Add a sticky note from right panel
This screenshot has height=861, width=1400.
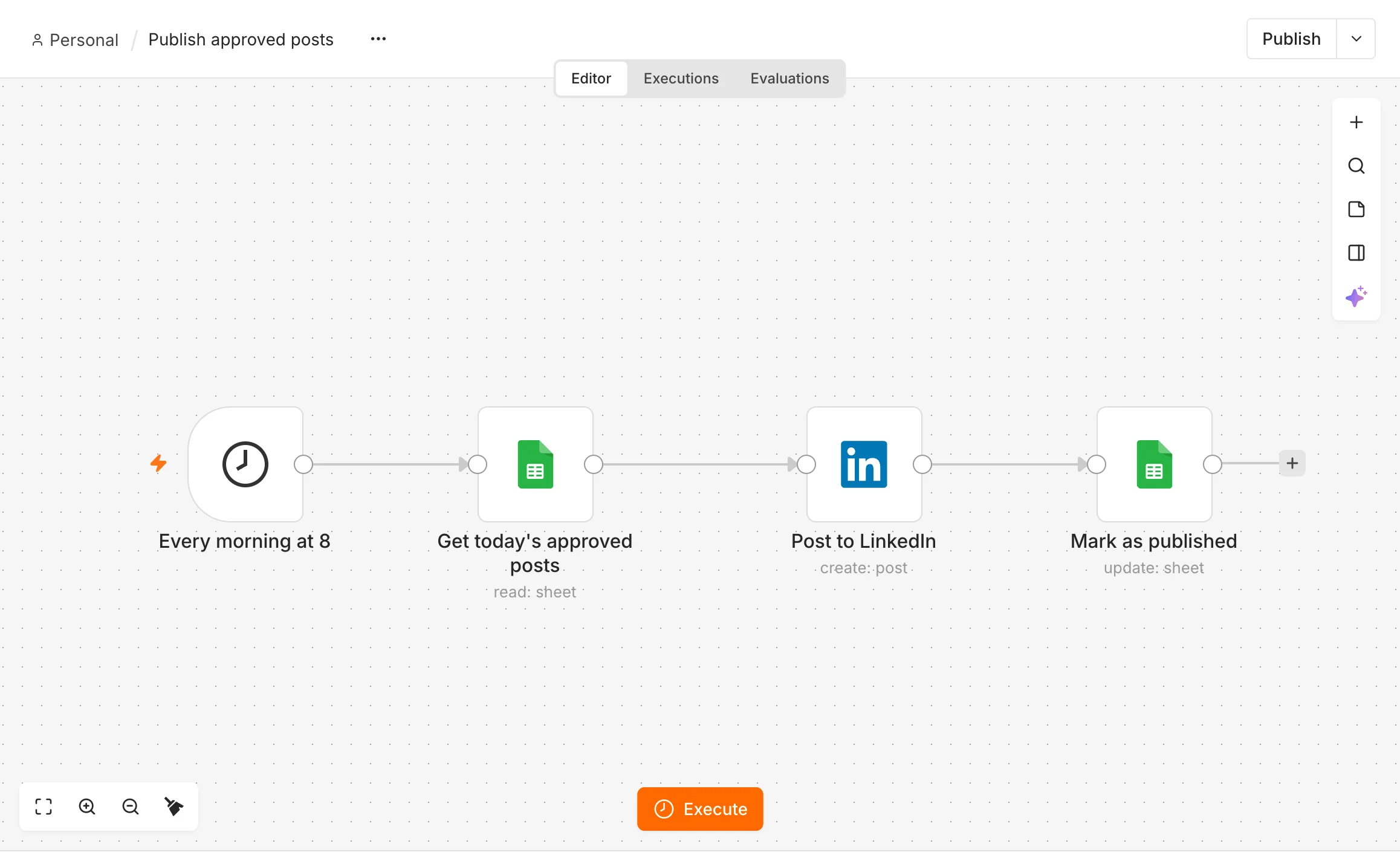(1356, 210)
